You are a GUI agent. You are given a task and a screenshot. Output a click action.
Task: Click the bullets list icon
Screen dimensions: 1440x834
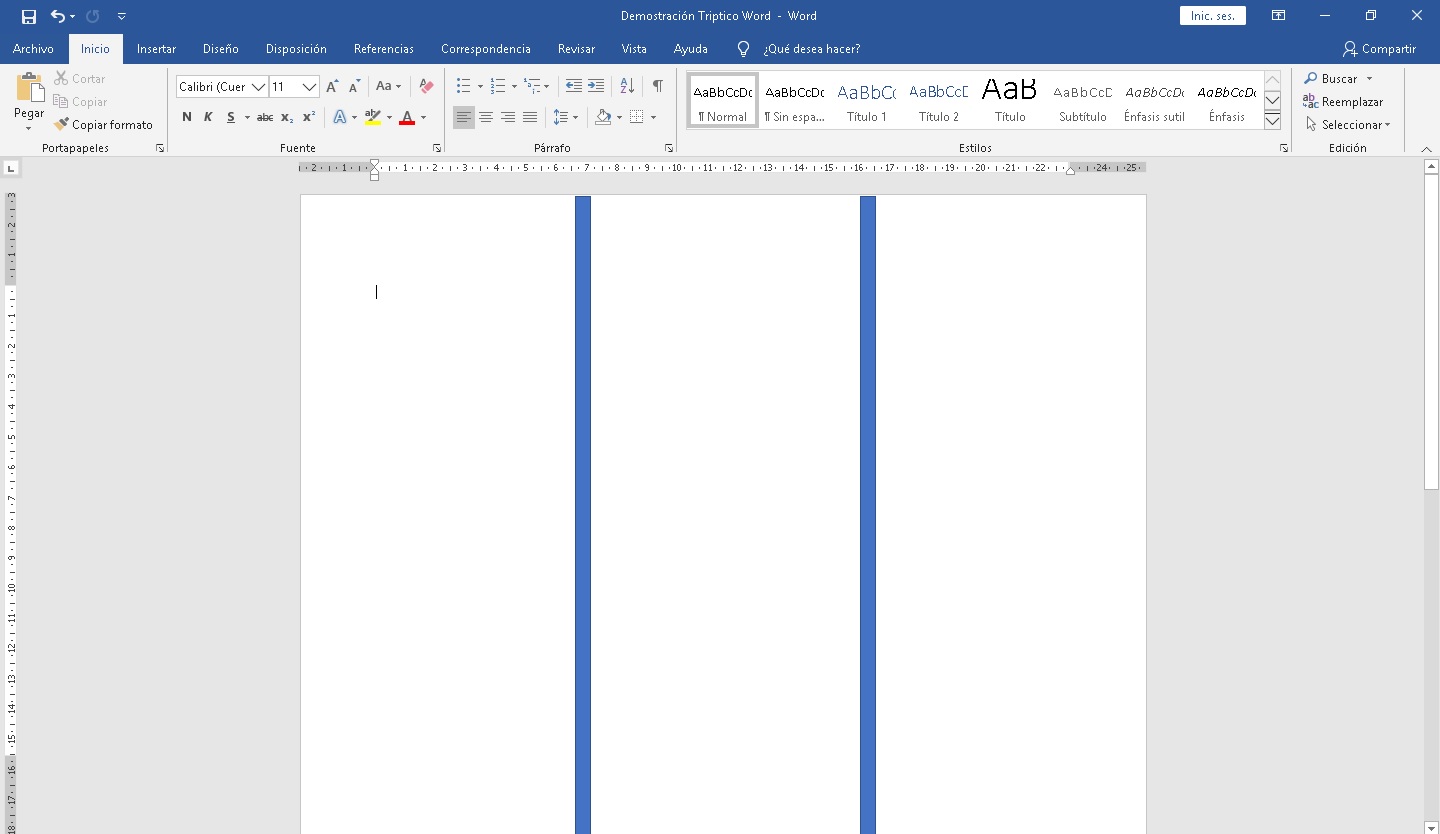[x=463, y=87]
